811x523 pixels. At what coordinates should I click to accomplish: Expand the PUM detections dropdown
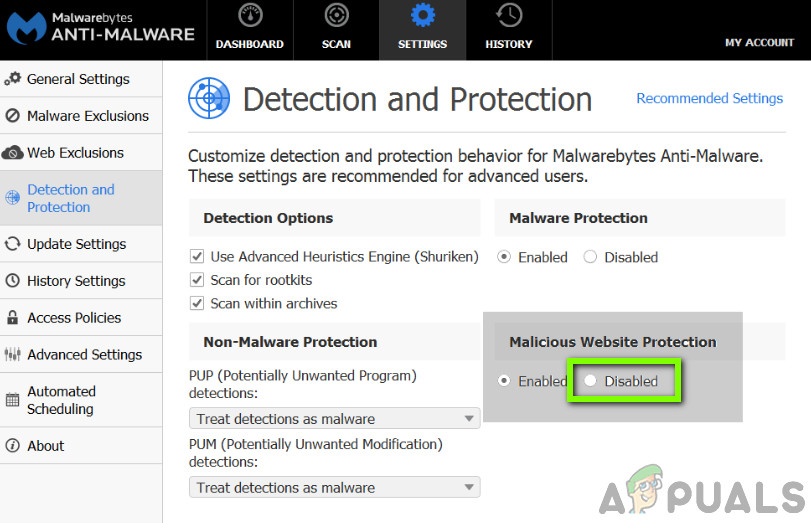click(x=334, y=488)
